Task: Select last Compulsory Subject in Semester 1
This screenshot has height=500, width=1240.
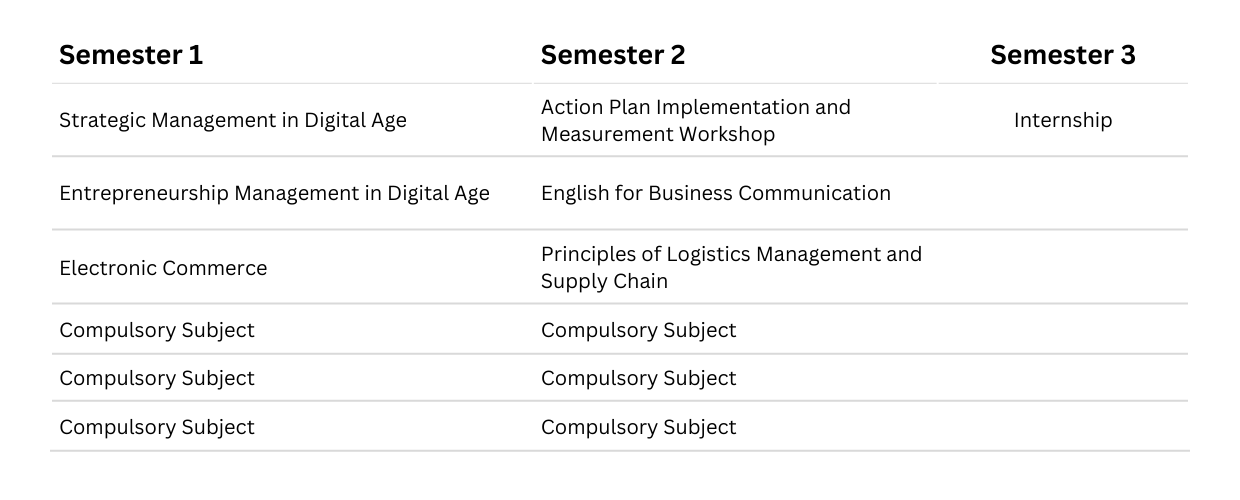Action: coord(157,427)
